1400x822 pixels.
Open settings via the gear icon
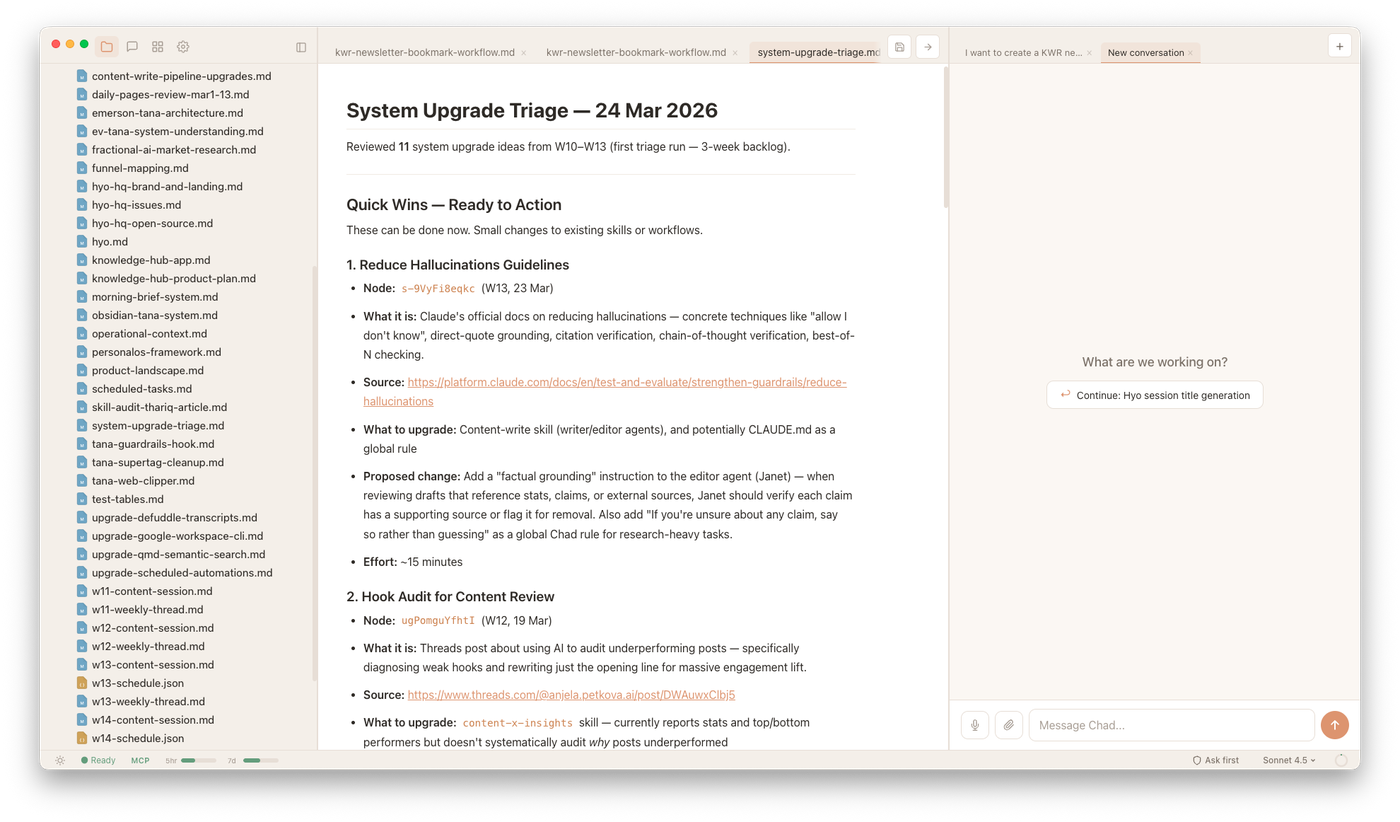click(x=183, y=46)
